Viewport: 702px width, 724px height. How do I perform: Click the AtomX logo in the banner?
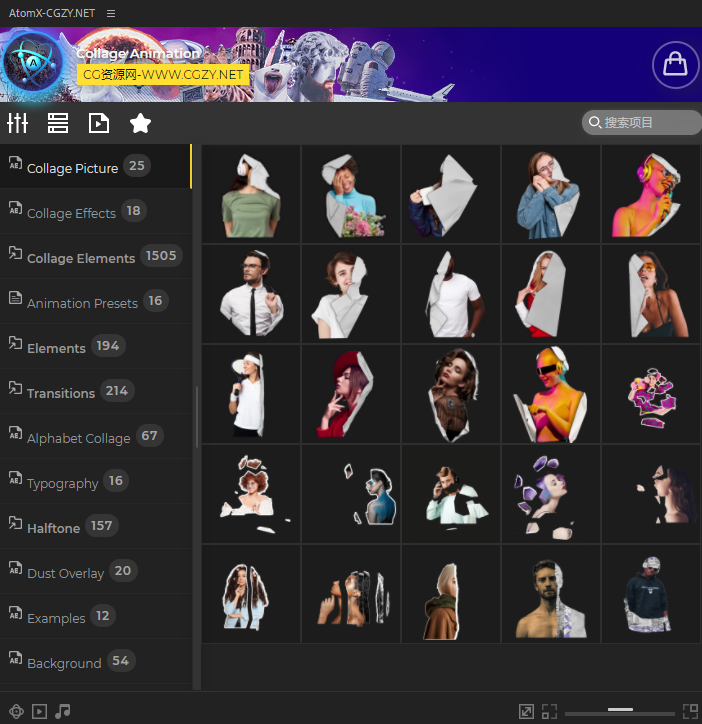pos(32,62)
